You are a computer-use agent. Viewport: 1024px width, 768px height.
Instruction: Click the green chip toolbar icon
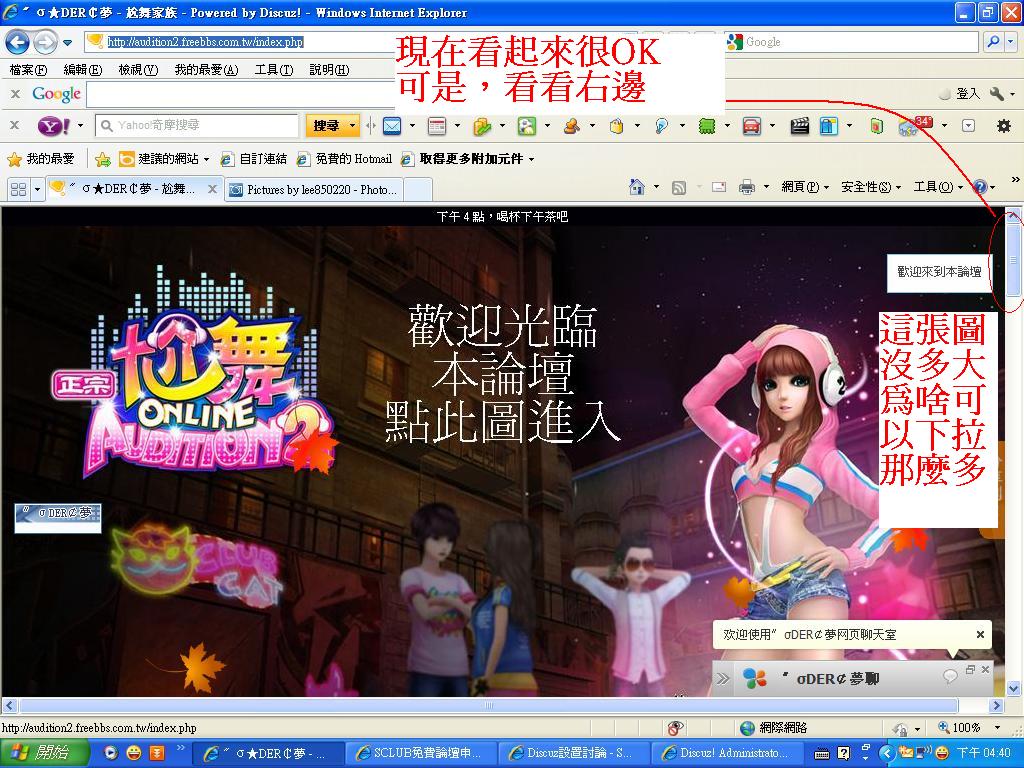(707, 125)
